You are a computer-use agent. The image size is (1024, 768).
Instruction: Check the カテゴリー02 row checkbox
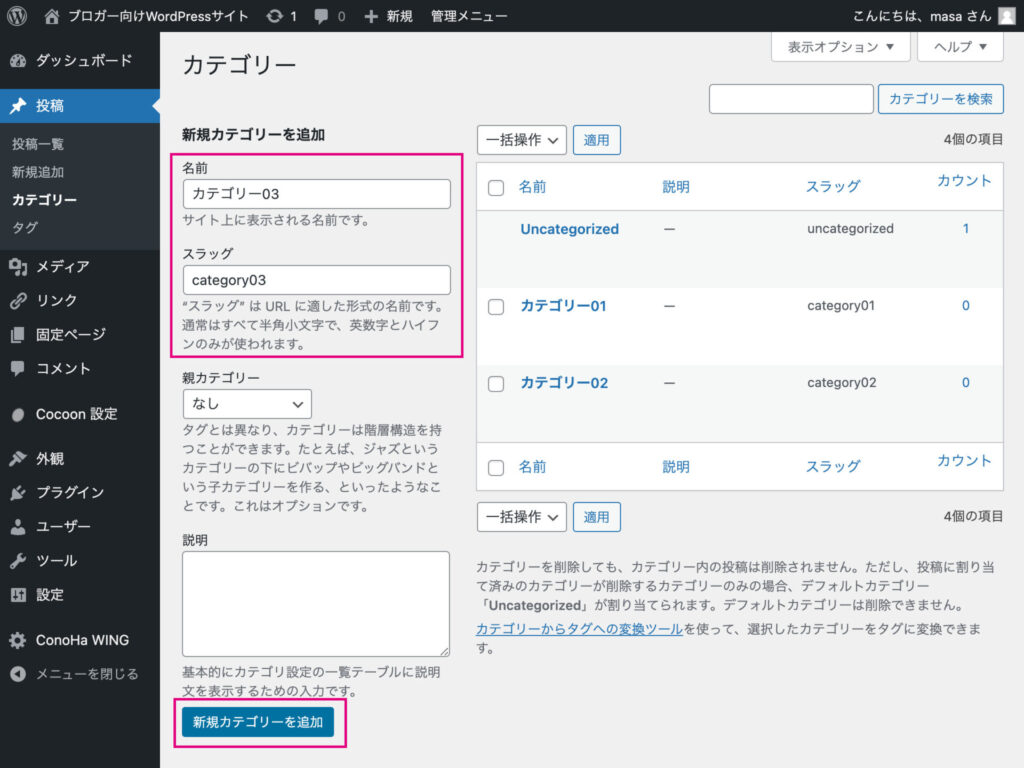tap(496, 384)
